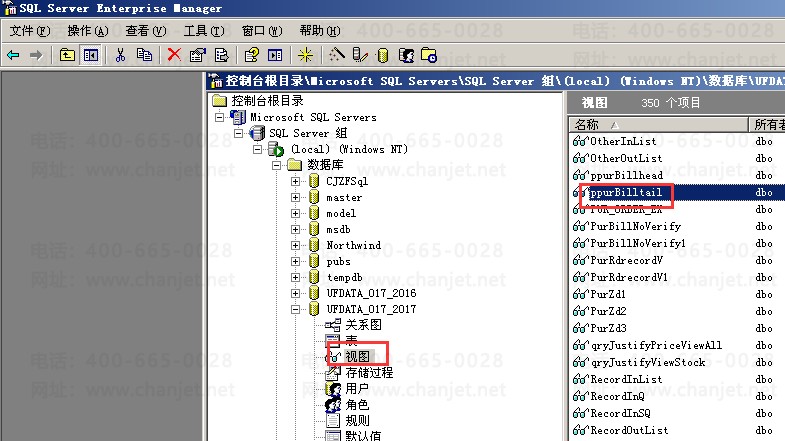Viewport: 785px width, 441px height.
Task: Select the 存储过程 tree item
Action: [x=369, y=372]
